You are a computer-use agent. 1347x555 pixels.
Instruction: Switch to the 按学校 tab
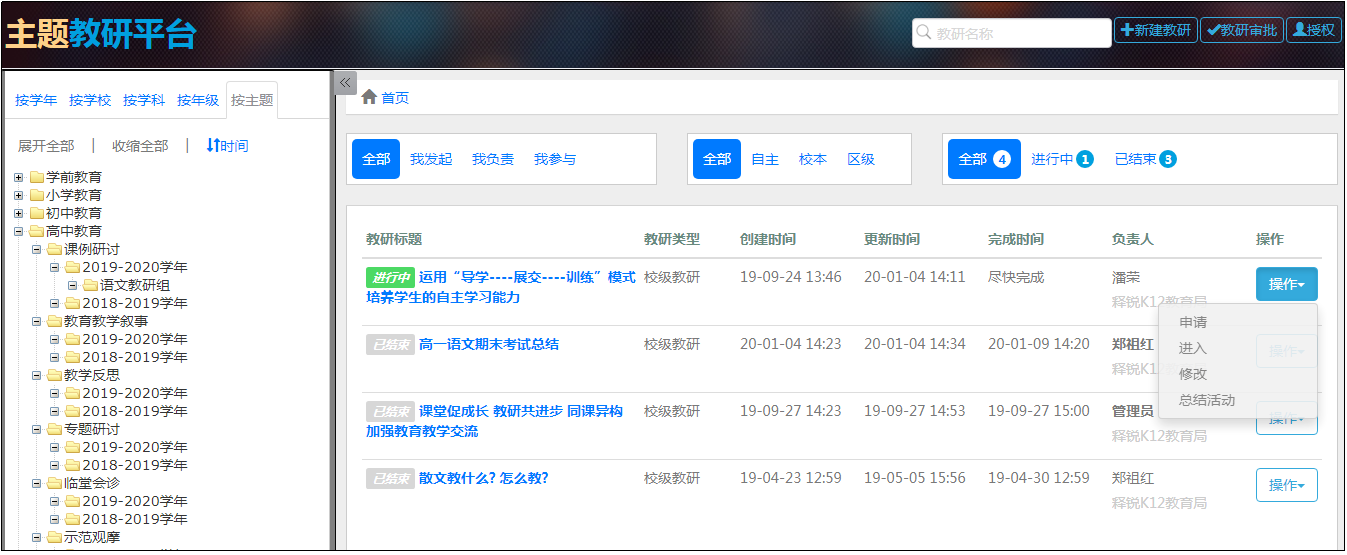[x=90, y=100]
